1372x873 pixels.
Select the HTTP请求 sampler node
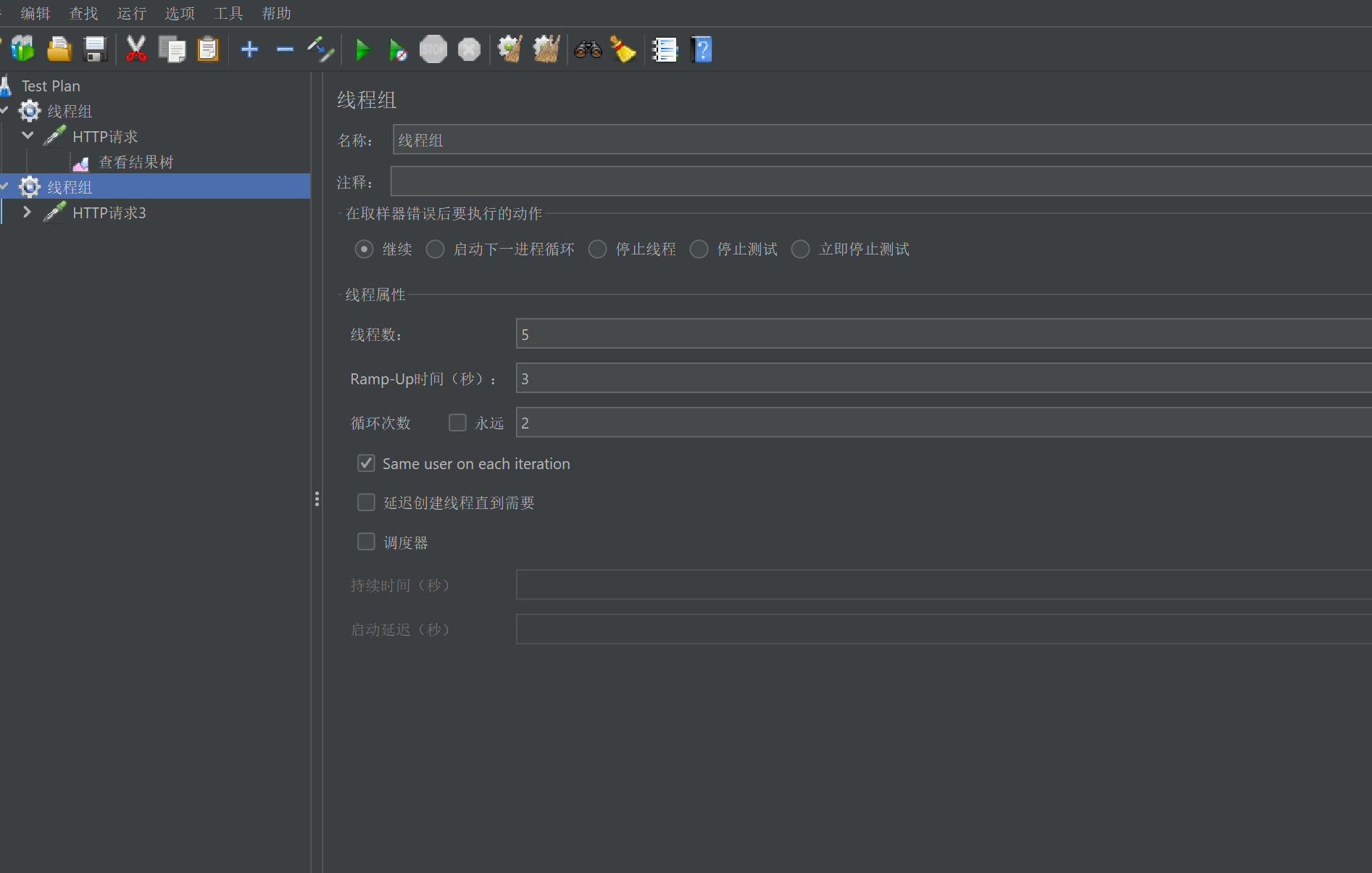click(x=105, y=136)
